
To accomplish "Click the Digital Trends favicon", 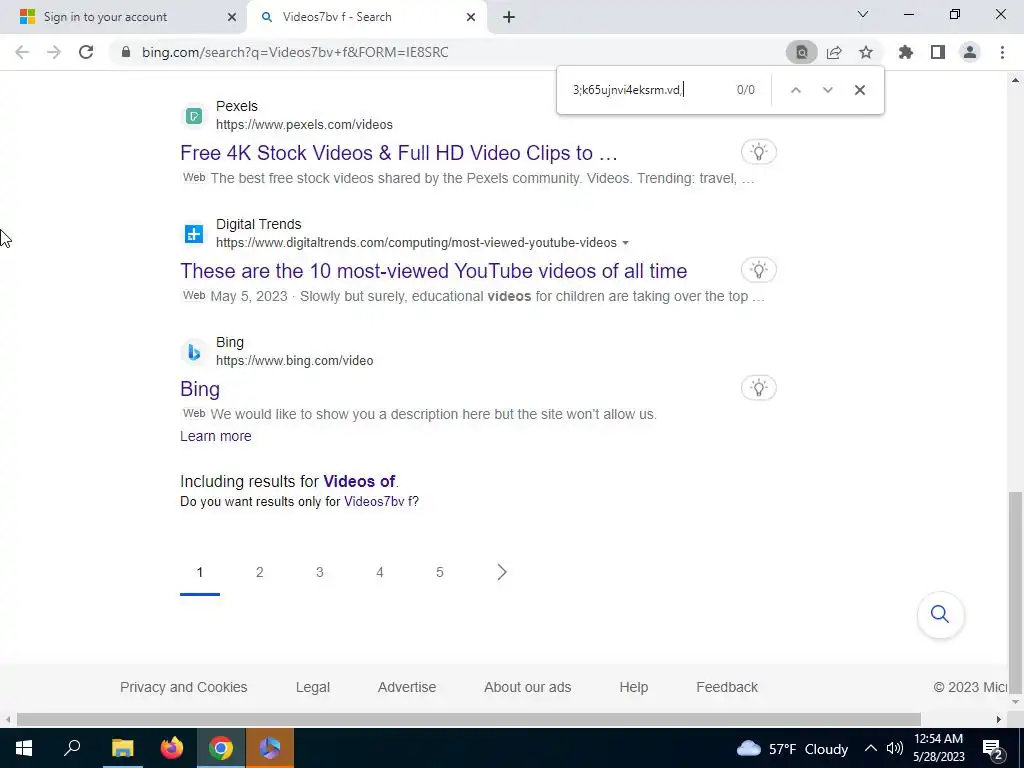I will coord(193,234).
